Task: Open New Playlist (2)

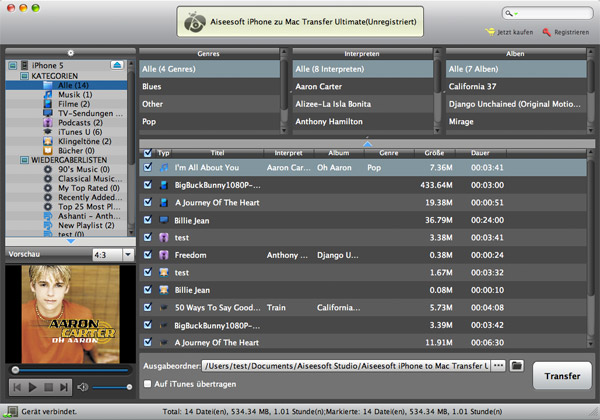Action: [x=86, y=225]
